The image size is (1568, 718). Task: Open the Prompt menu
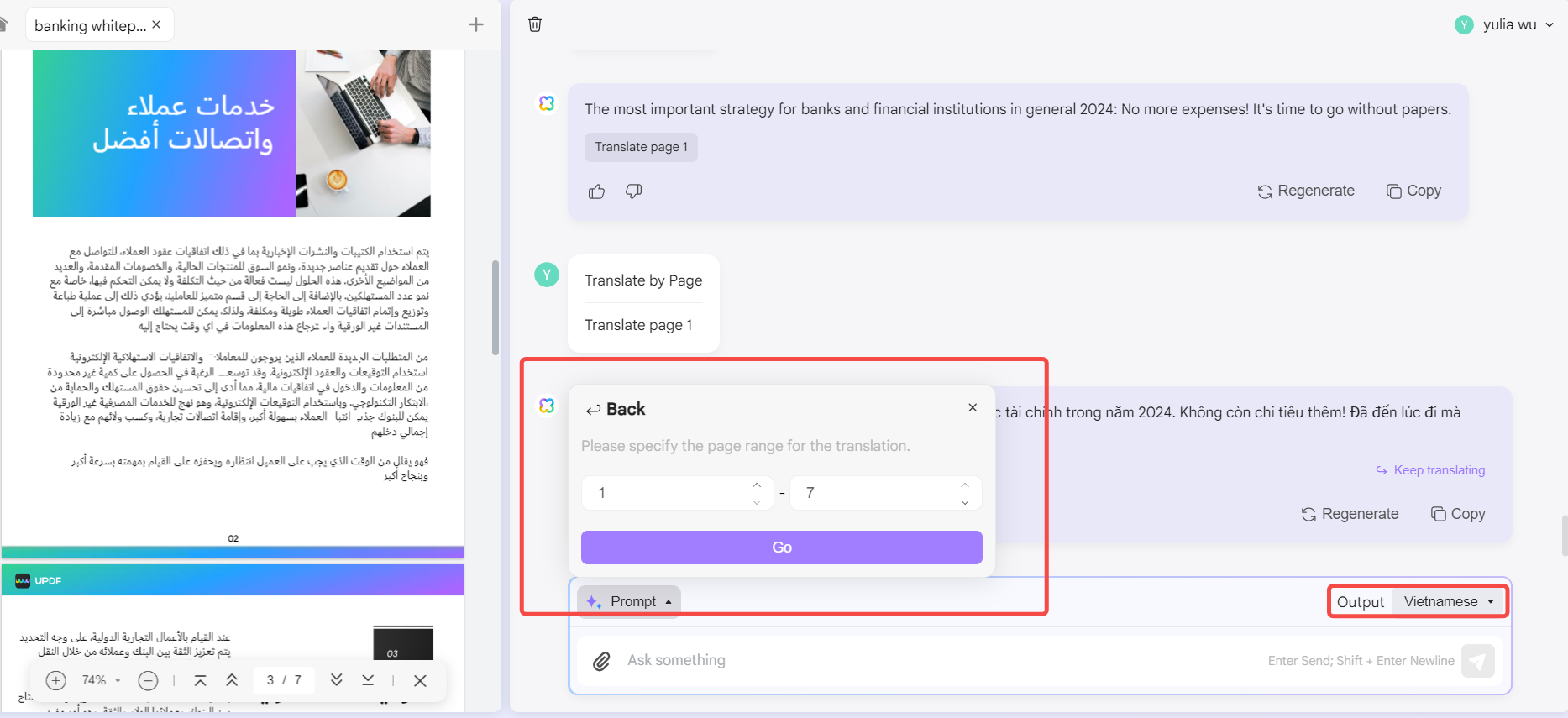629,601
